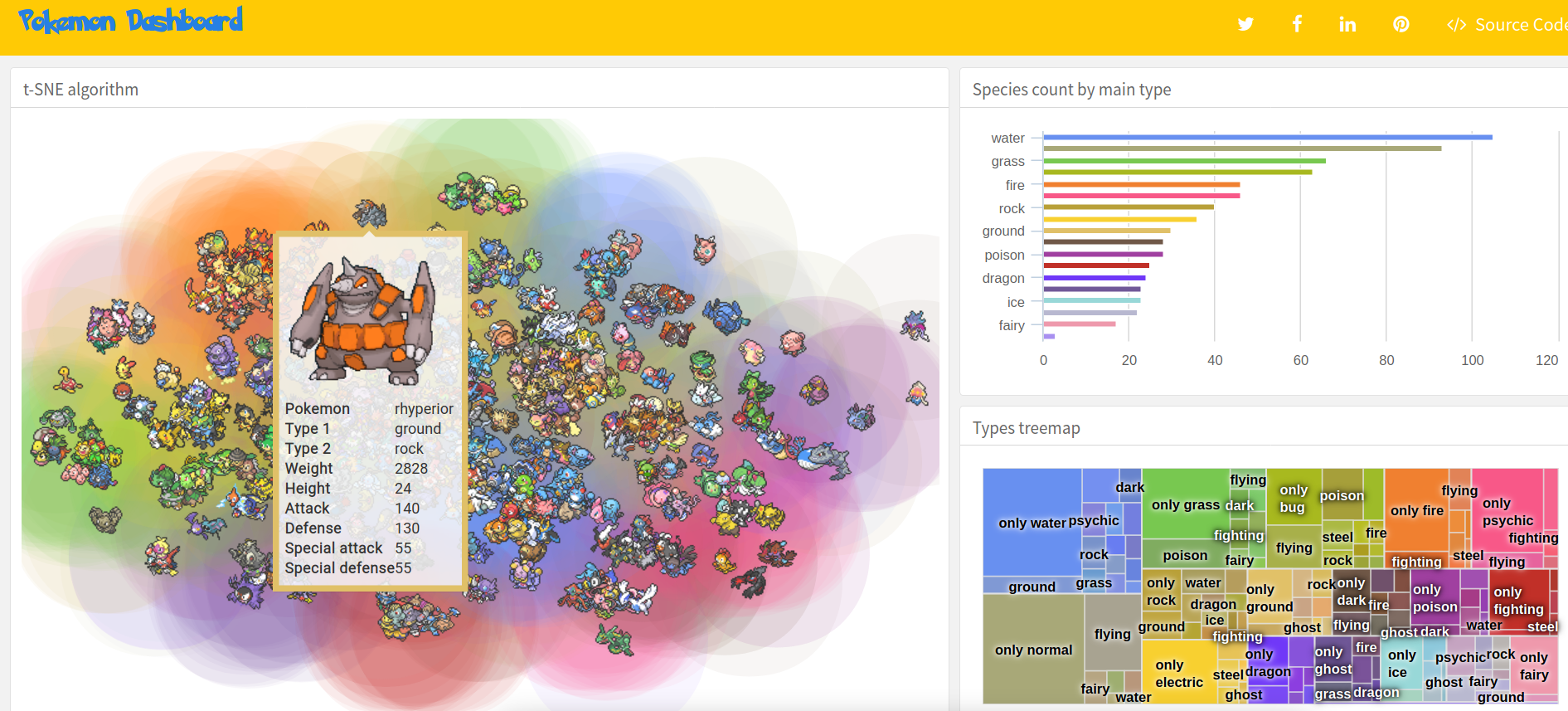The width and height of the screenshot is (1568, 711).
Task: Click the 't-SNE algorithm' panel title
Action: click(80, 90)
